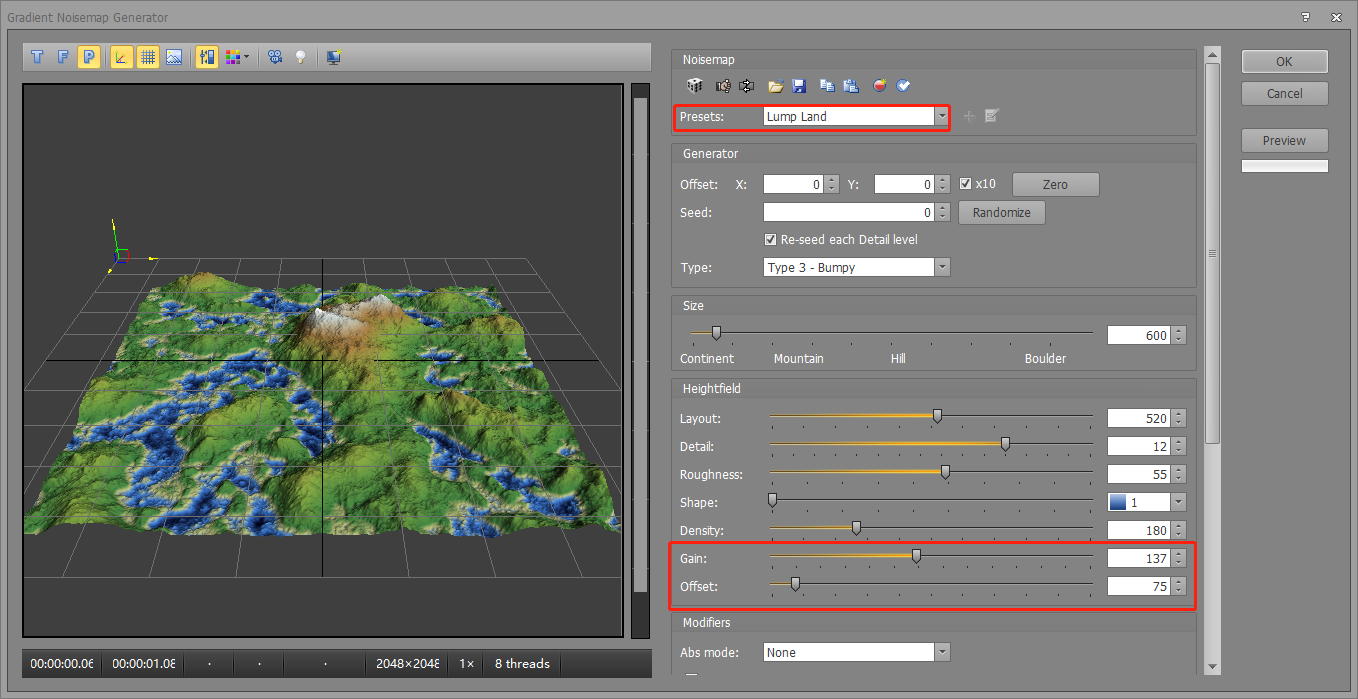Click the paste clipboard icon in Noisemap
This screenshot has width=1358, height=699.
click(851, 86)
